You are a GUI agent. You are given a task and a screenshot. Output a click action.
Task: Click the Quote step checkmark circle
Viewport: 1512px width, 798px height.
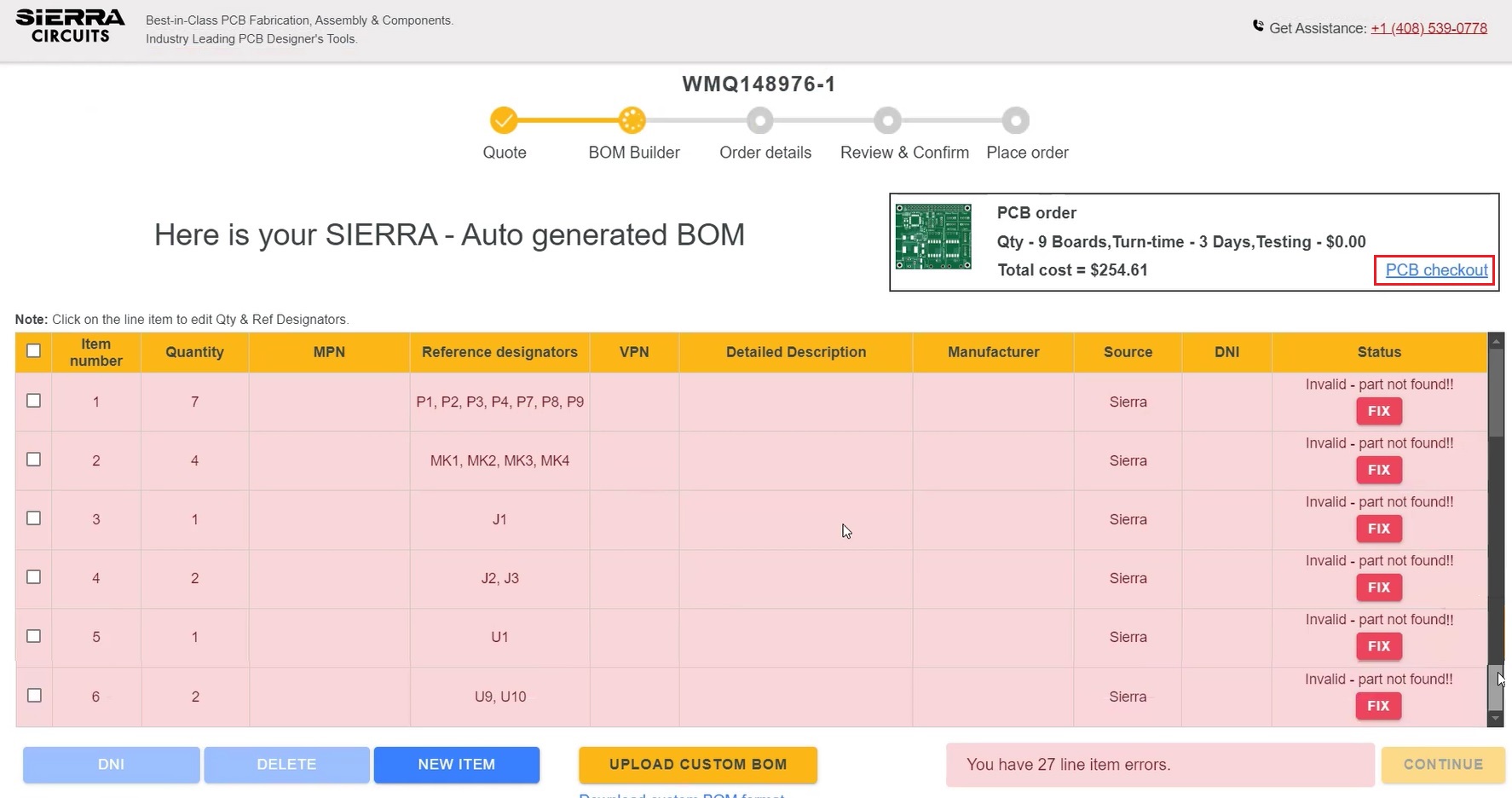(x=504, y=120)
